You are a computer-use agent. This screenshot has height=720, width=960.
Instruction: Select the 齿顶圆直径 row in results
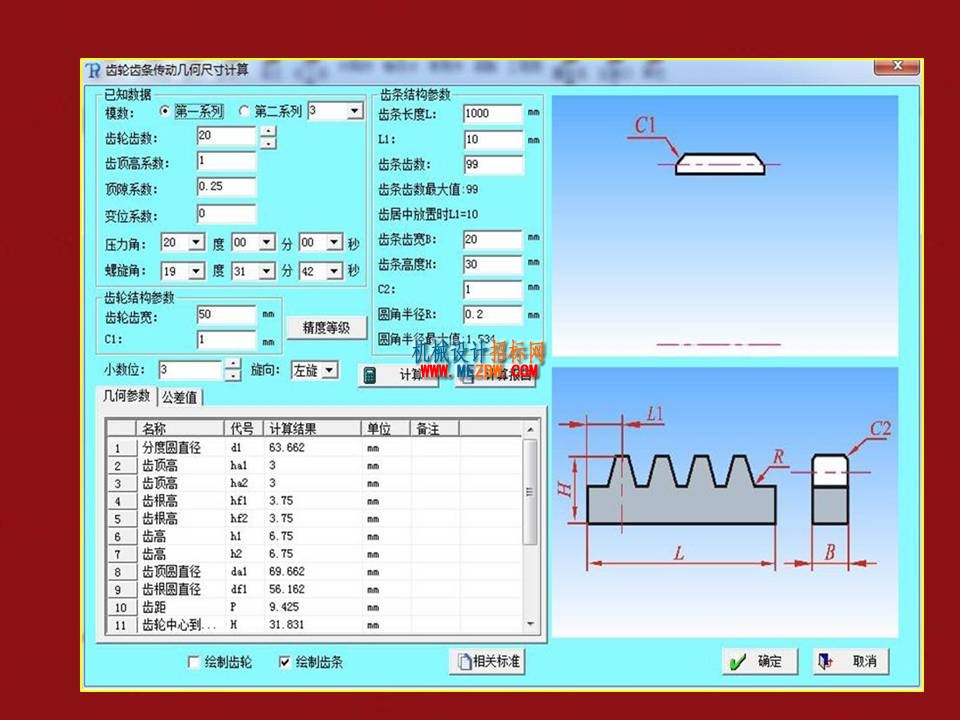click(x=315, y=572)
